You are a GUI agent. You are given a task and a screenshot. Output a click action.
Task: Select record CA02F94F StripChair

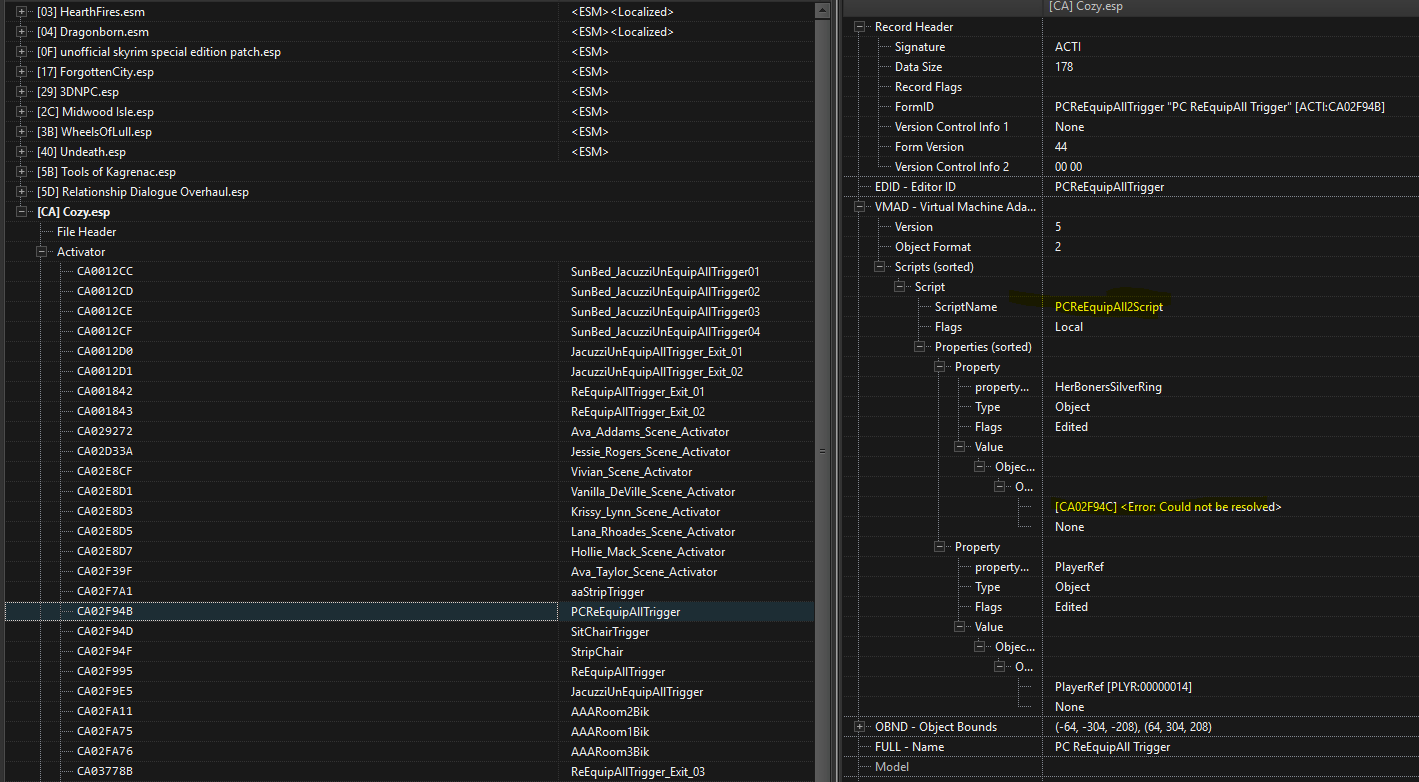(105, 652)
